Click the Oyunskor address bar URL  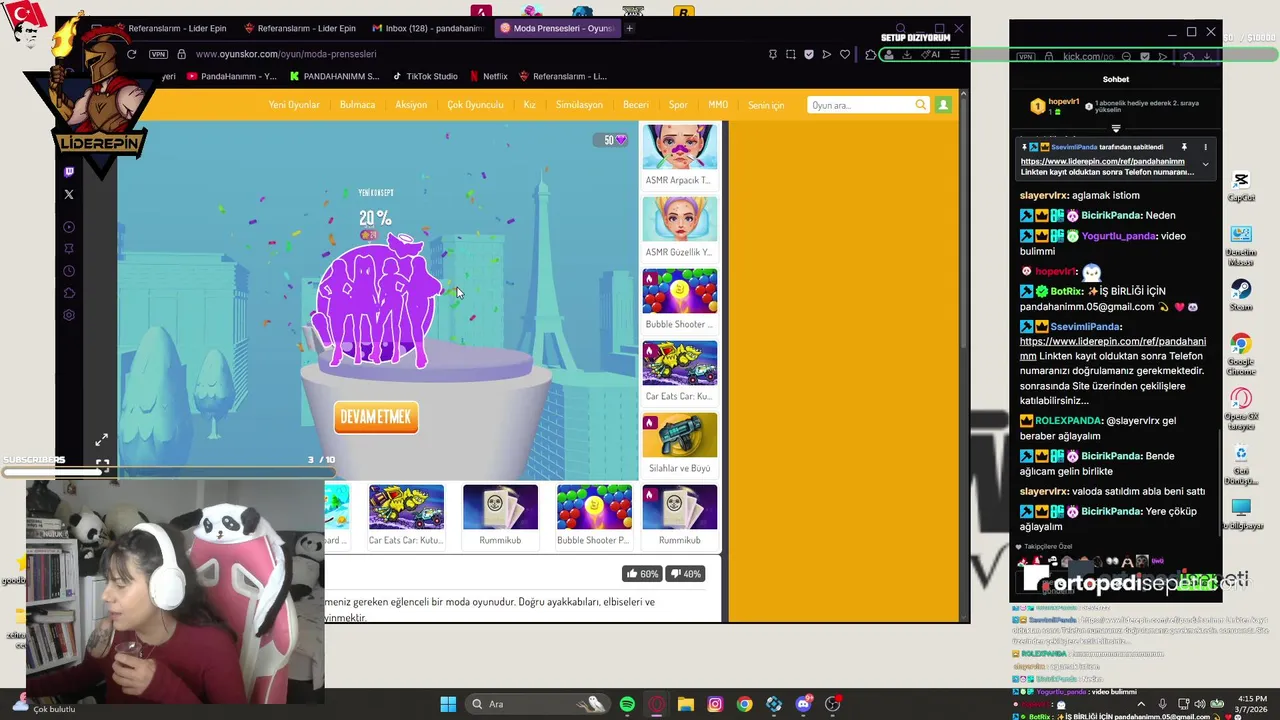[286, 54]
